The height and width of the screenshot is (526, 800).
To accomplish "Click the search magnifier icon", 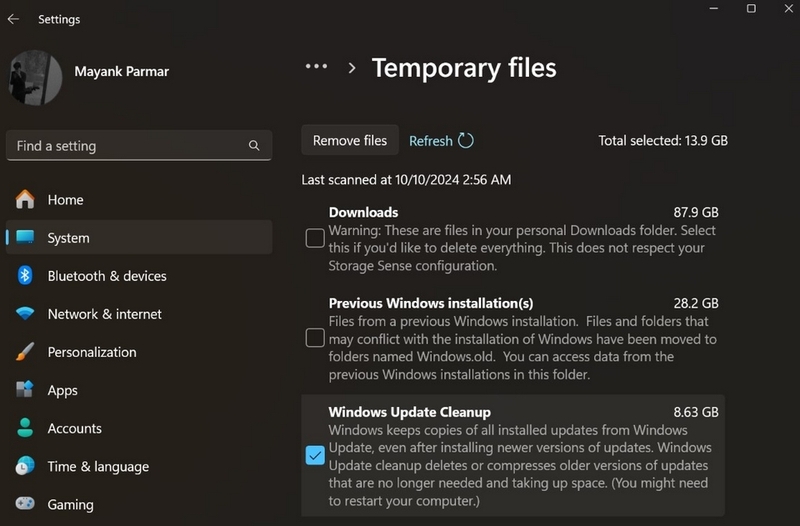I will click(254, 146).
